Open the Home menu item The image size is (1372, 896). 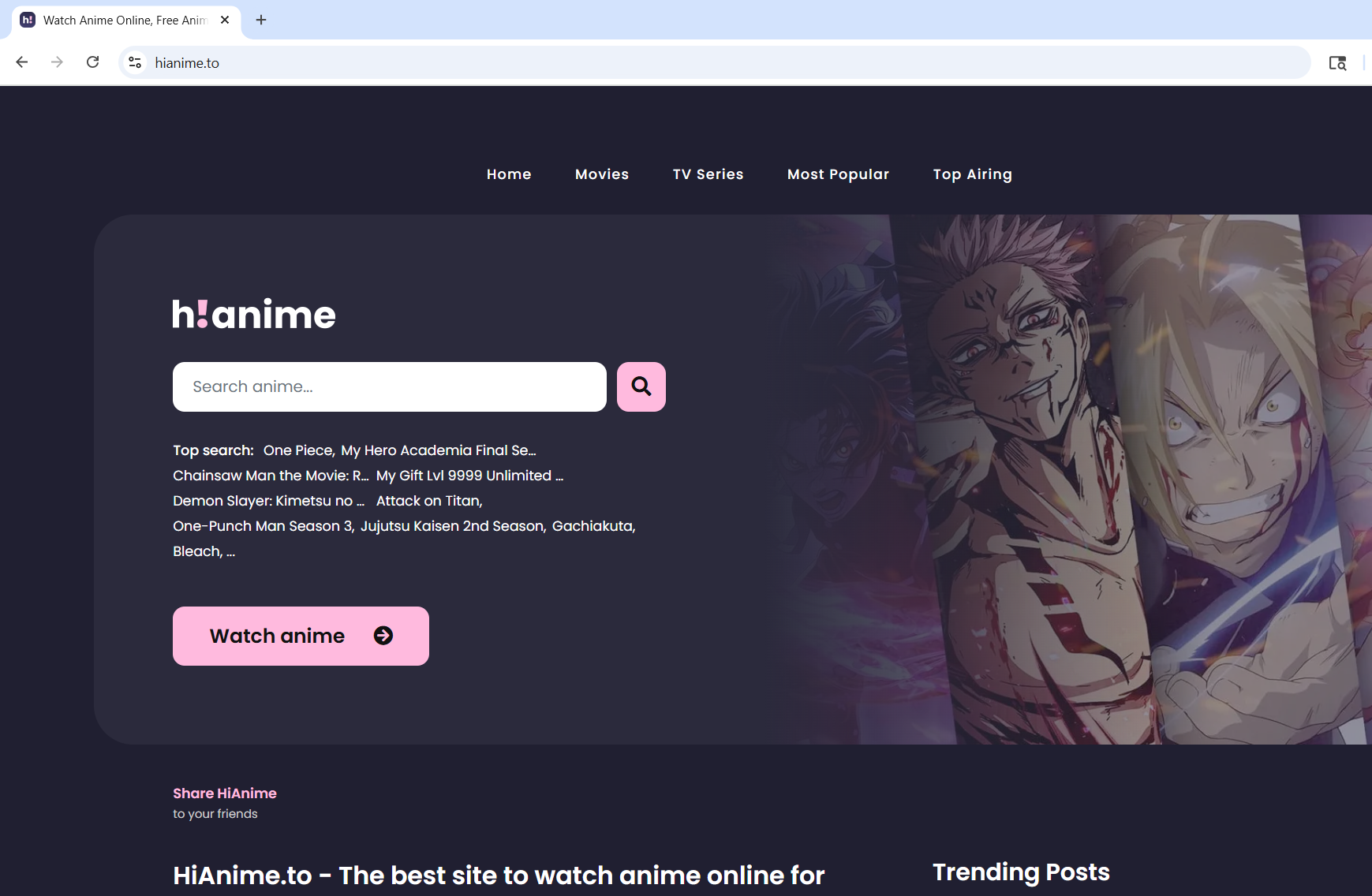pos(509,174)
